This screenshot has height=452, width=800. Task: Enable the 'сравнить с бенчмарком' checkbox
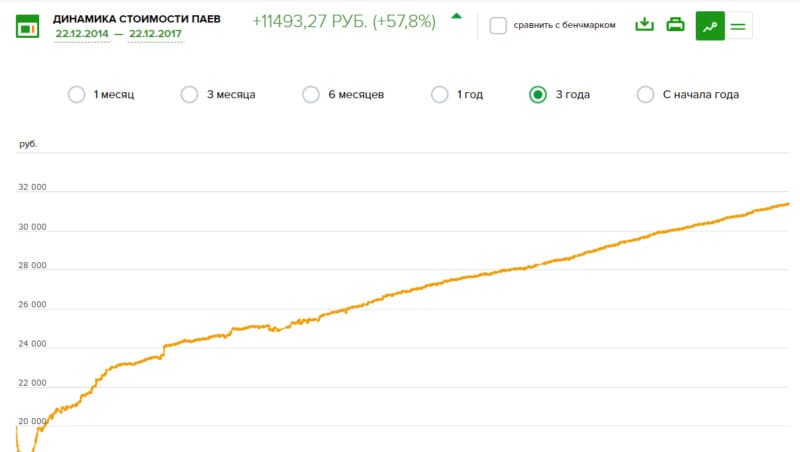(498, 25)
